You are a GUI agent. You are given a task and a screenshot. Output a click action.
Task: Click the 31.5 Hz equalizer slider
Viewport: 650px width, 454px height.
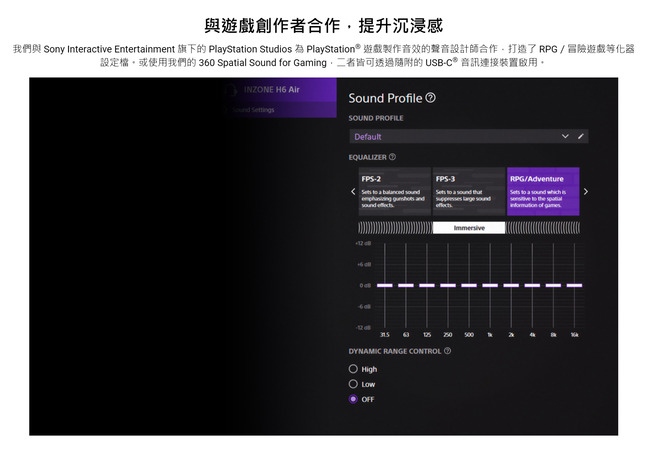click(385, 285)
